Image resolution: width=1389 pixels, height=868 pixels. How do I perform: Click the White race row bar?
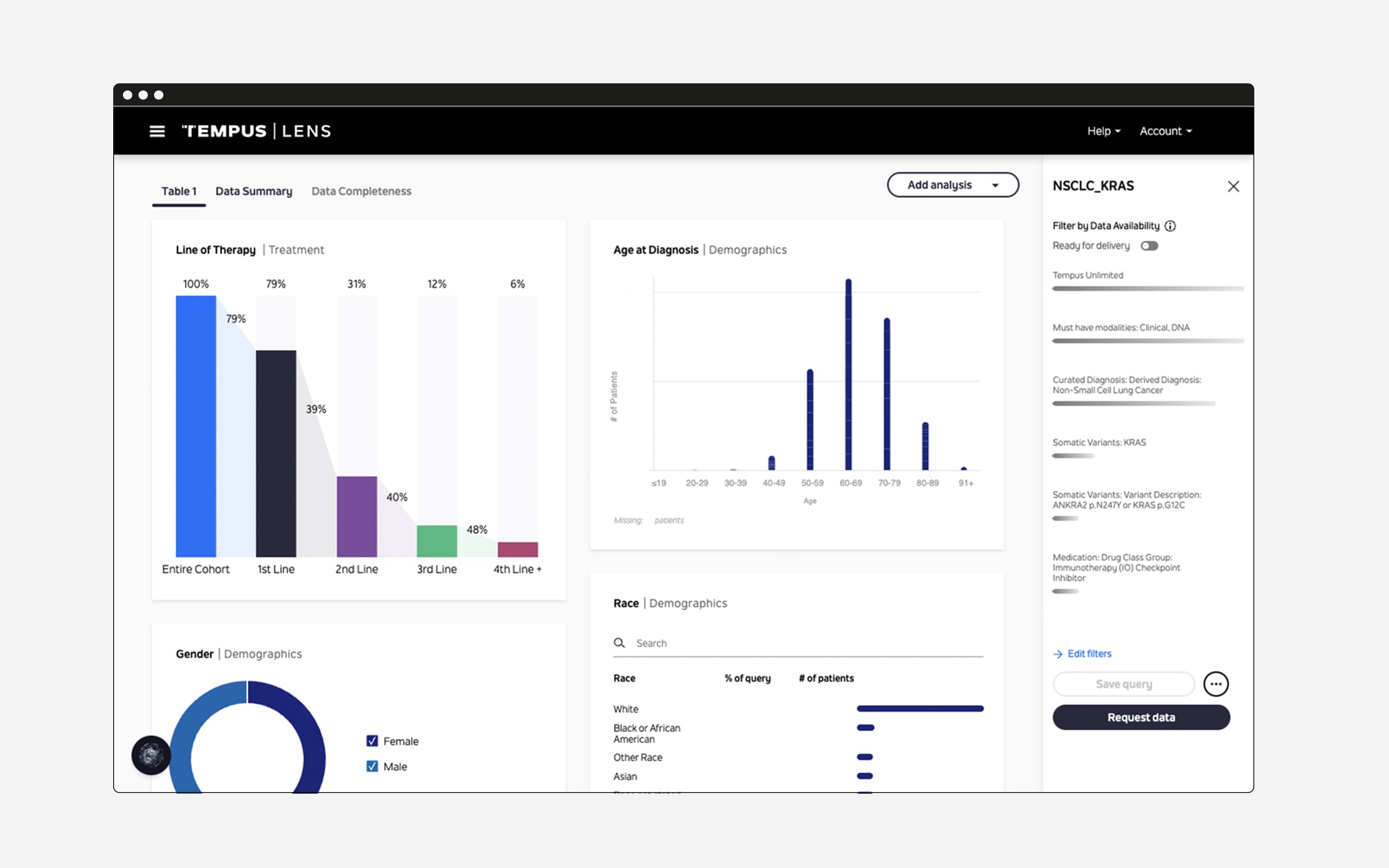920,708
